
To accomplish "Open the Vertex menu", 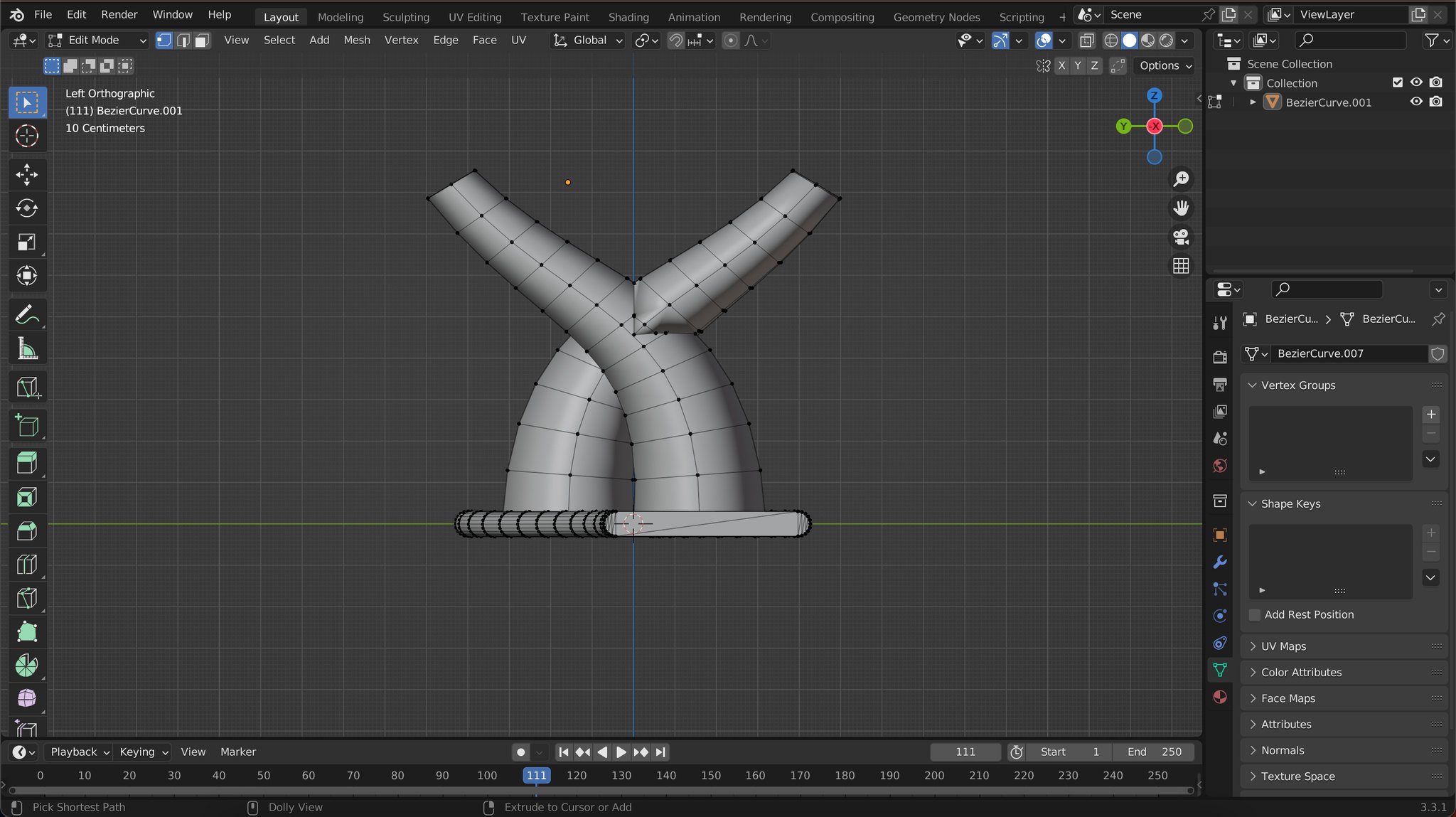I will point(401,41).
